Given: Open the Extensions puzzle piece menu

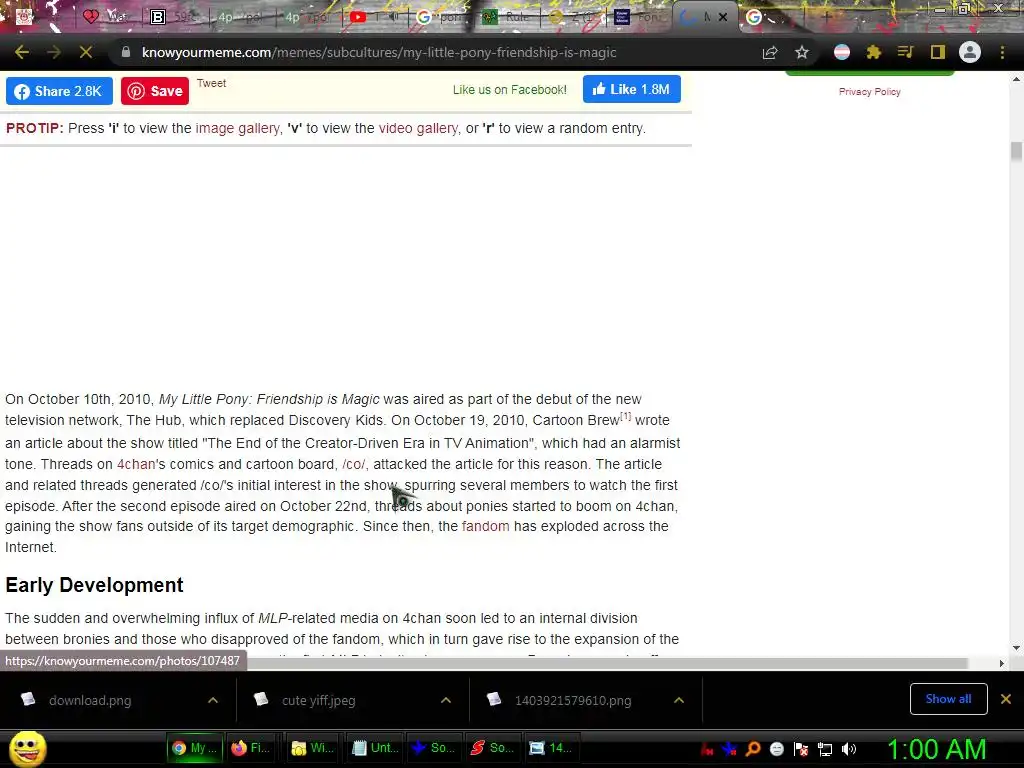Looking at the screenshot, I should pyautogui.click(x=874, y=52).
